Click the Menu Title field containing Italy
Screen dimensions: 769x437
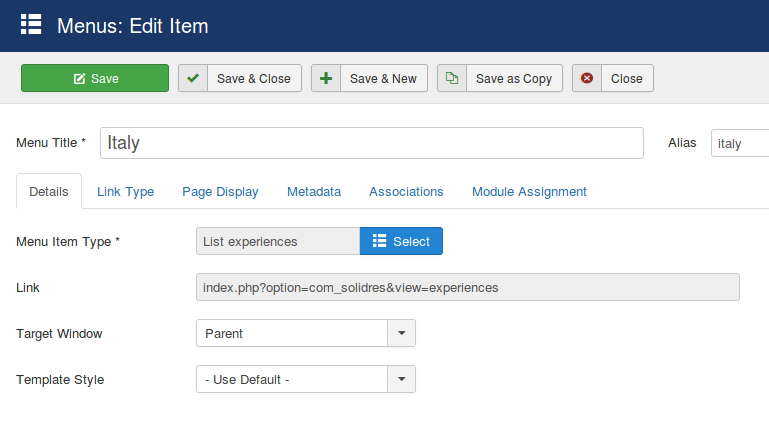pyautogui.click(x=371, y=143)
